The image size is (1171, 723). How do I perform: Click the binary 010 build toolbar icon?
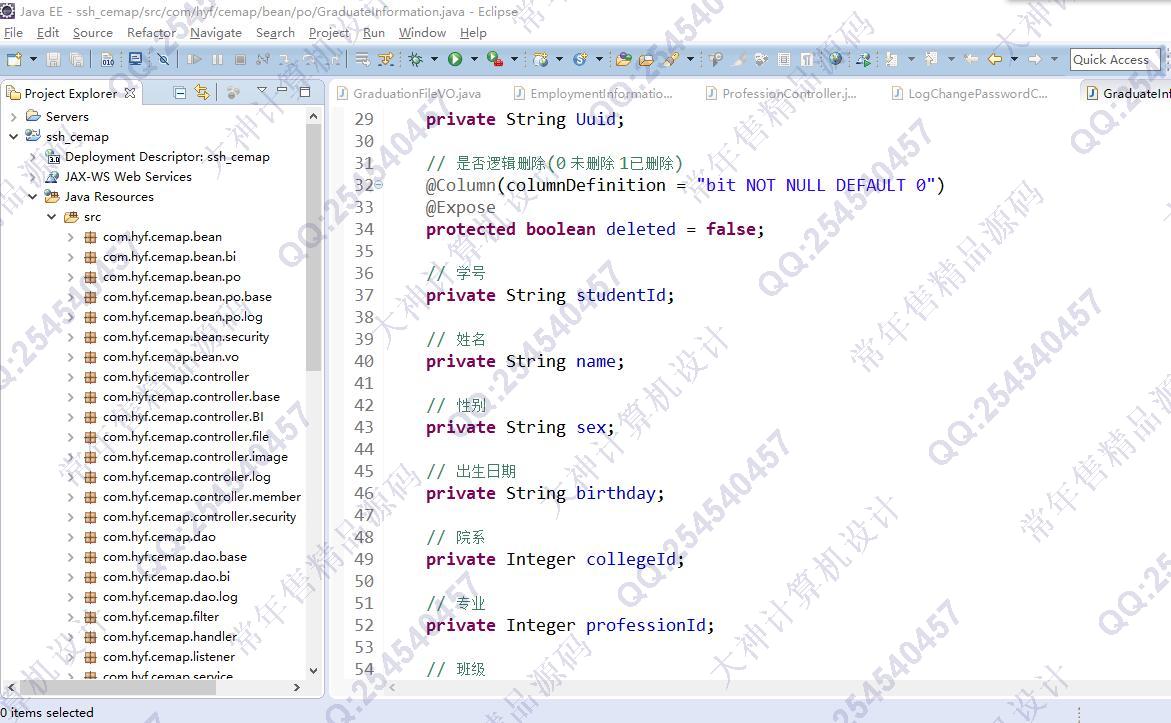(108, 59)
